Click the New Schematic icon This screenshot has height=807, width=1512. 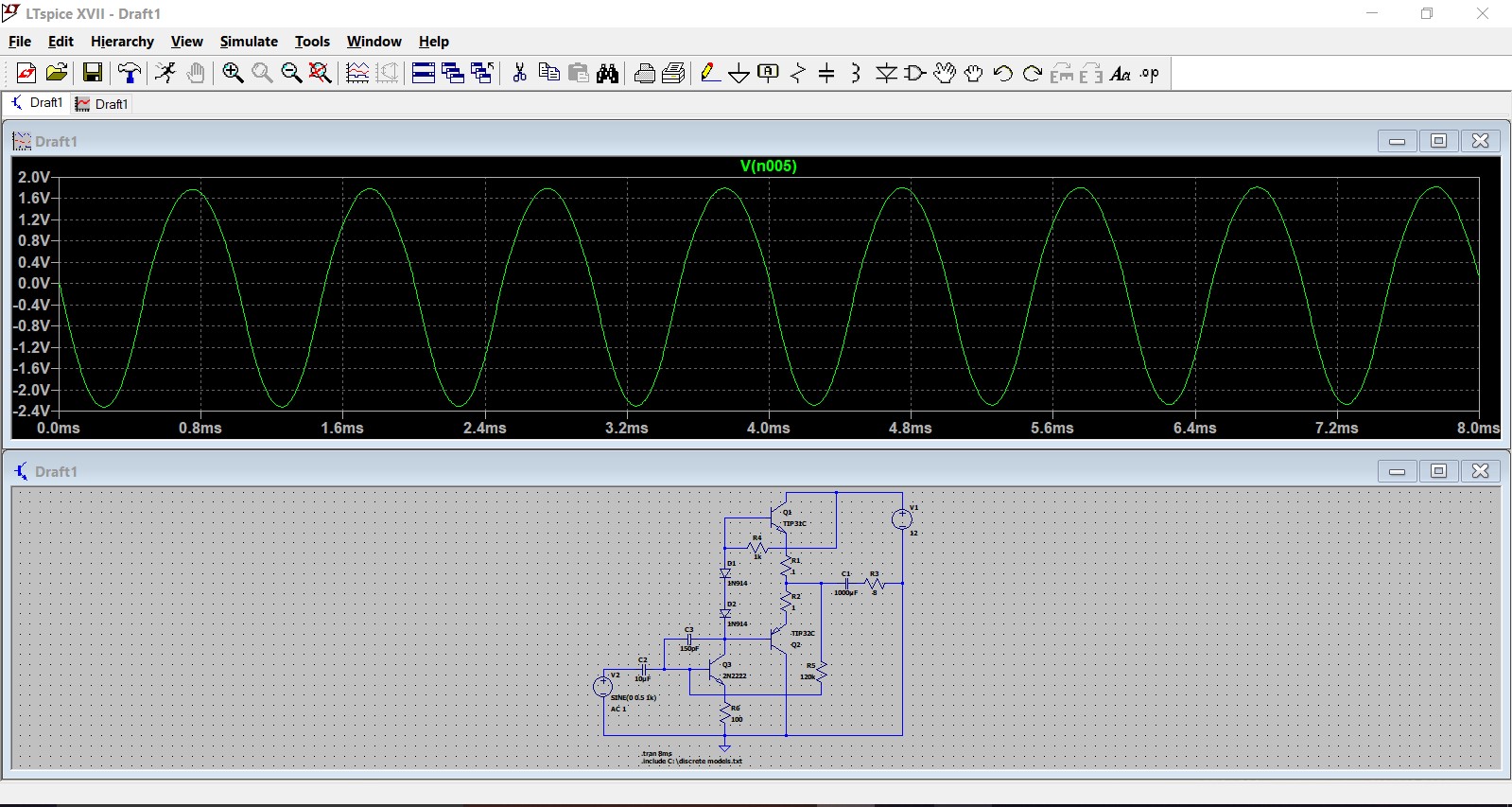tap(26, 73)
